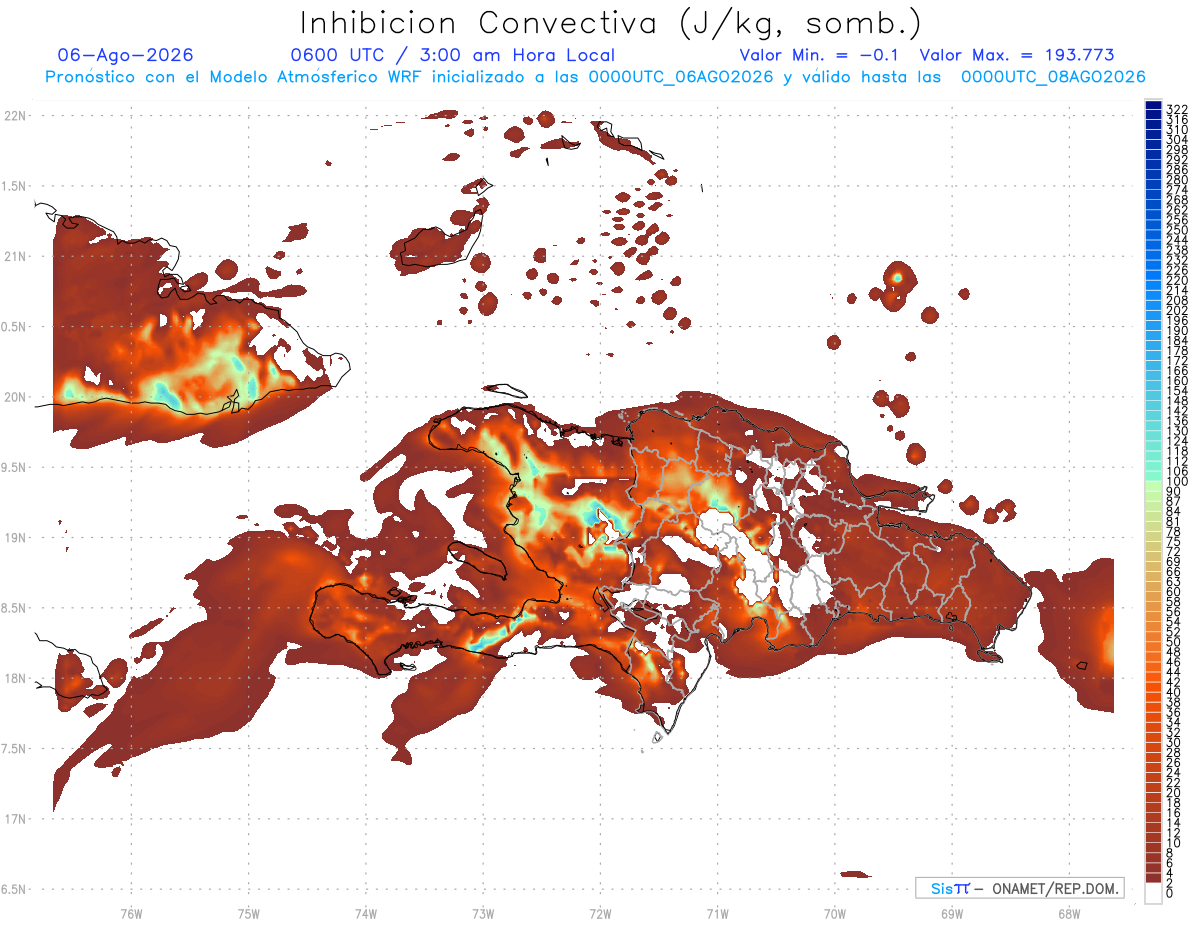This screenshot has height=927, width=1200.
Task: Click the "21N" latitude label
Action: 16,257
